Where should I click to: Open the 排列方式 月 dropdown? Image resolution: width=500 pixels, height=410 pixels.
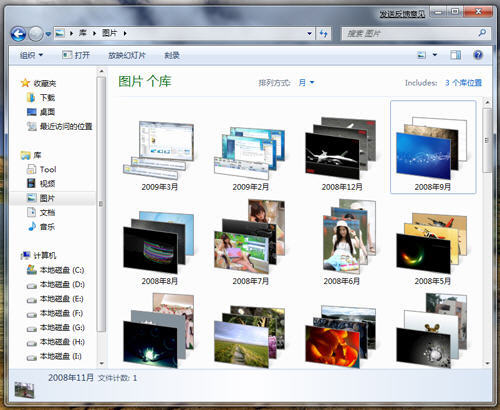[306, 82]
